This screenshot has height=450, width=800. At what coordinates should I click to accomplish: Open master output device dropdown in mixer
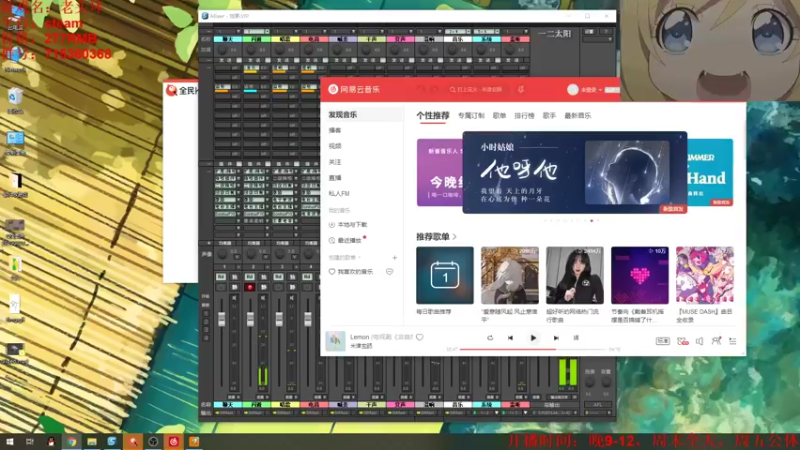(x=555, y=413)
